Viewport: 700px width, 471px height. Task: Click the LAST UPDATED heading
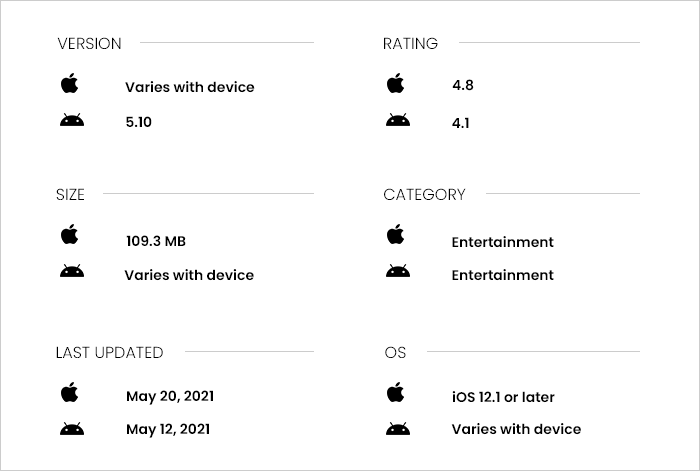(x=109, y=353)
